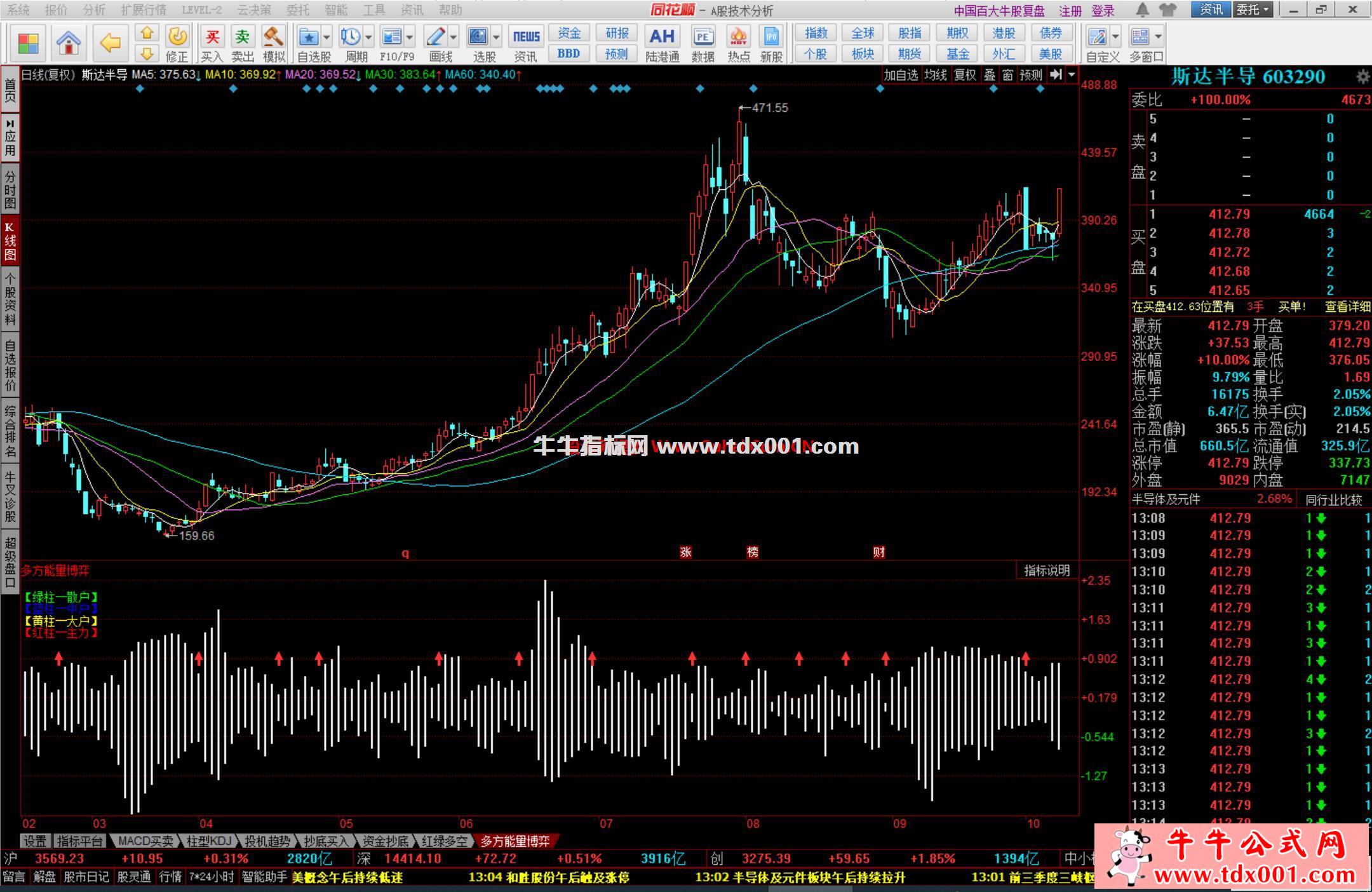Open the 模拟 simulated trading gavel icon
Screen dimensions: 1372x892
(x=274, y=43)
